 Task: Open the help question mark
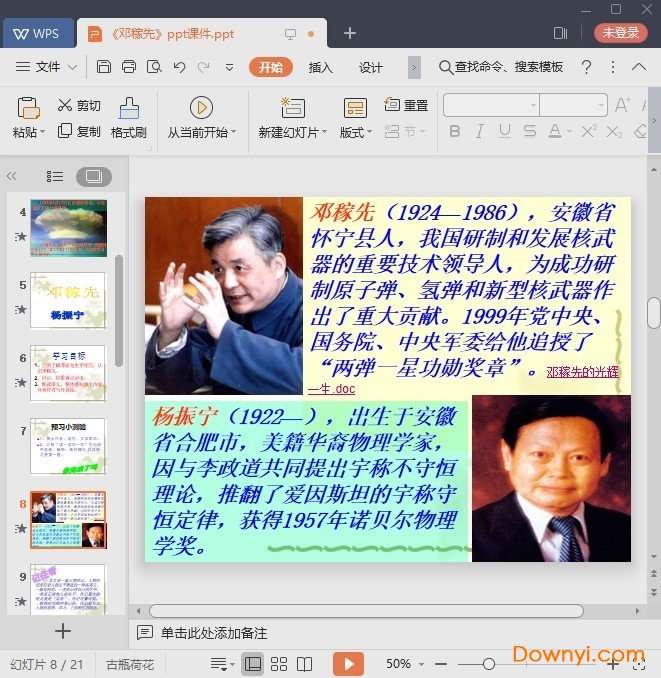pyautogui.click(x=586, y=67)
